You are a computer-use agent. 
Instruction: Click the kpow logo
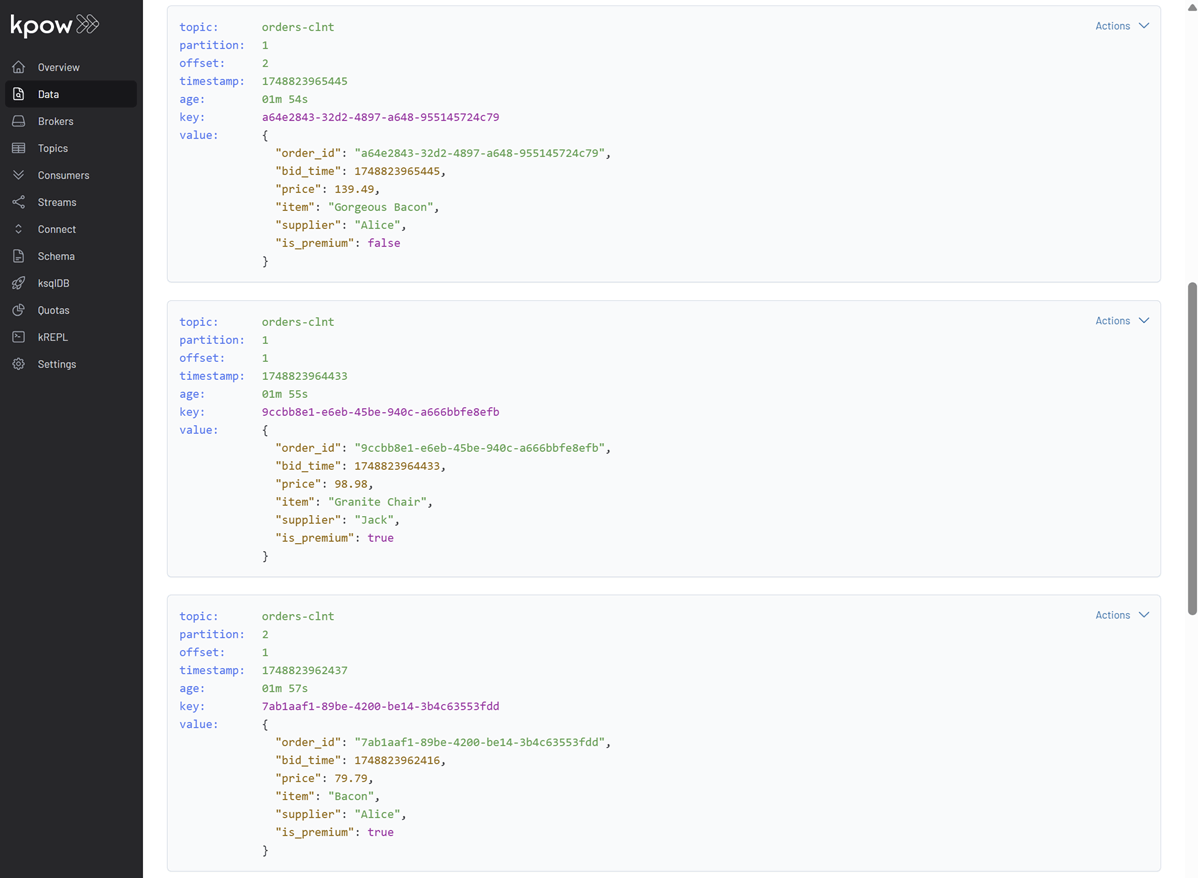[x=54, y=25]
